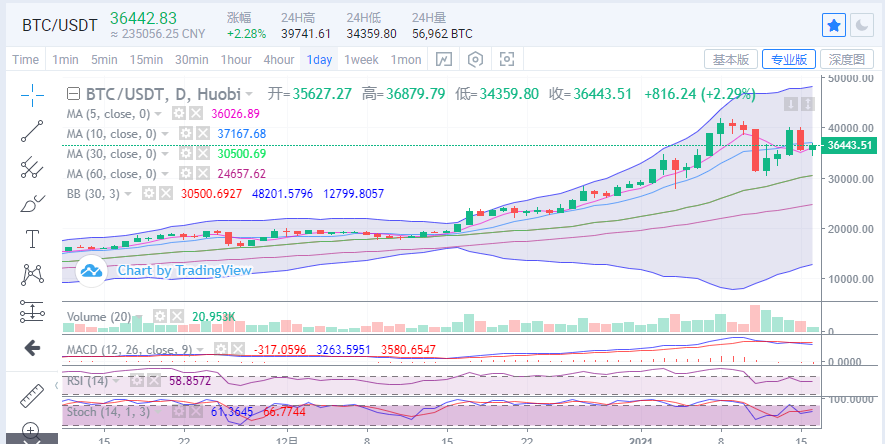Expand MA (5, close, 0) dropdown arrow

pyautogui.click(x=159, y=114)
